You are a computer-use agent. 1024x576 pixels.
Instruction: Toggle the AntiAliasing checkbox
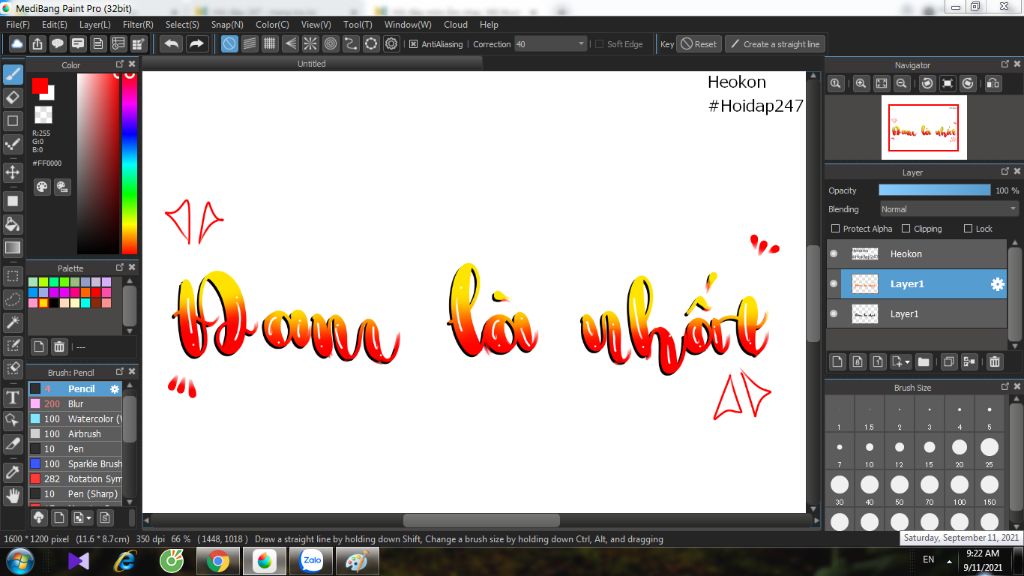pos(413,44)
